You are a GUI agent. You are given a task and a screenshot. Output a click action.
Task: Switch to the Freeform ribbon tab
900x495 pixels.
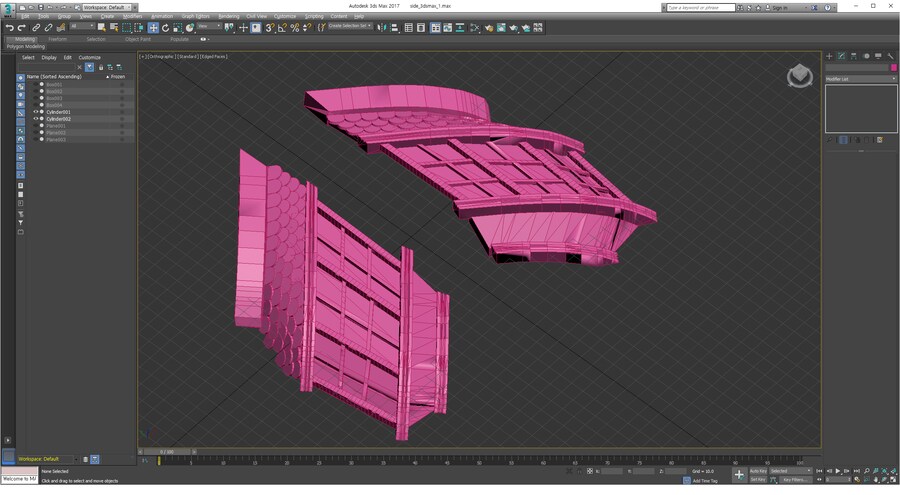tap(57, 39)
